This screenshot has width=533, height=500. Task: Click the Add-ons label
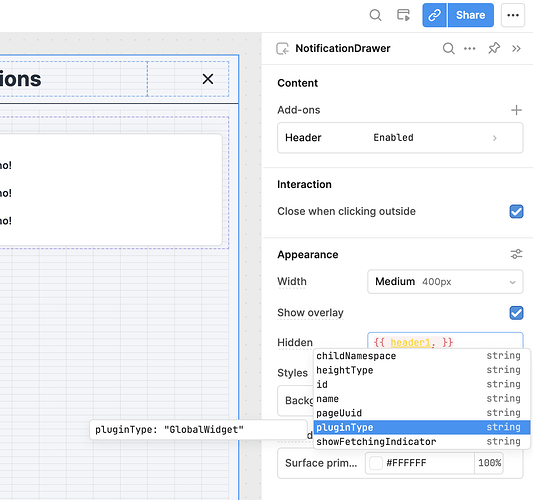[x=298, y=110]
